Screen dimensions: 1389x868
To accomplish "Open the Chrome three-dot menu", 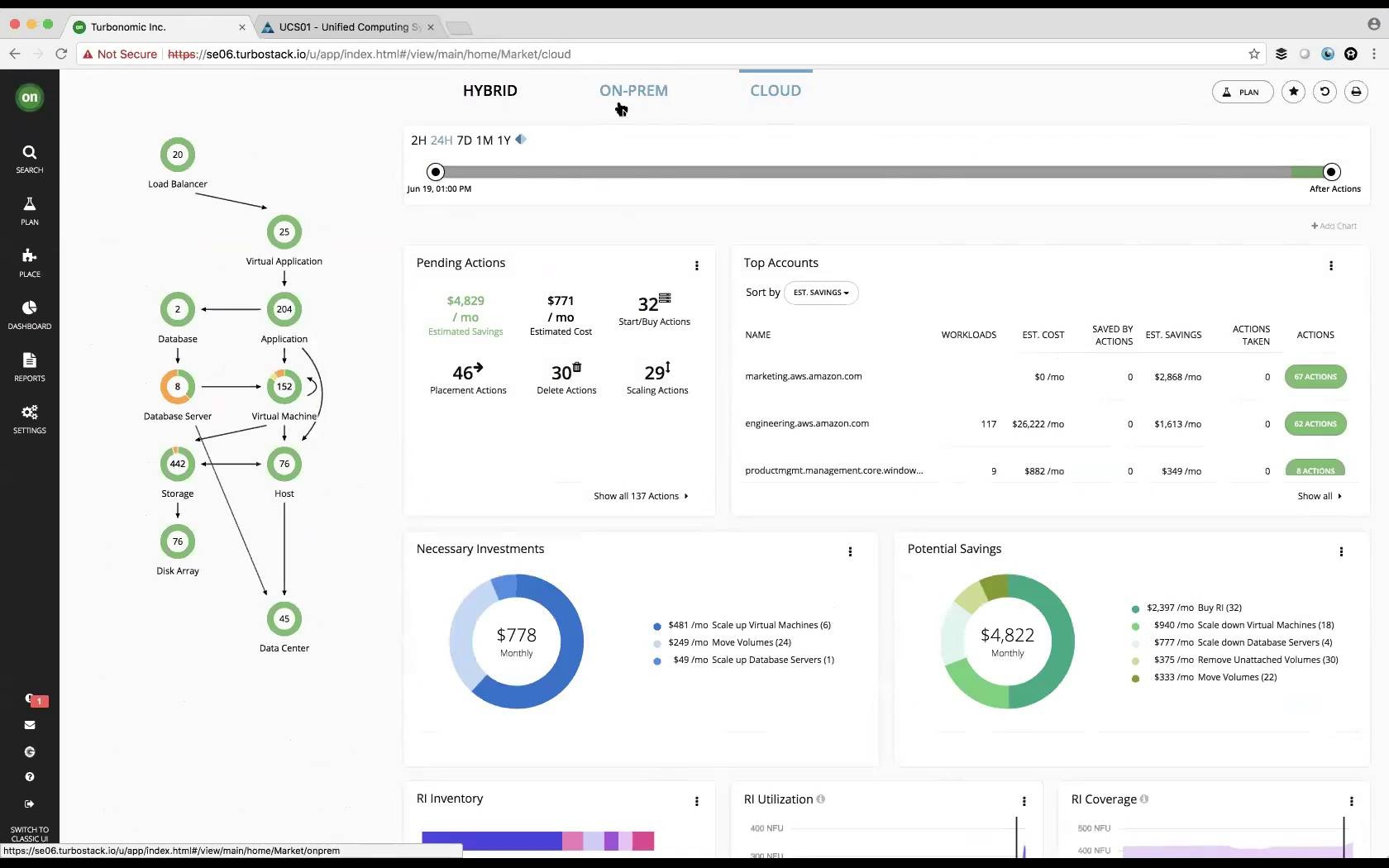I will point(1374,54).
